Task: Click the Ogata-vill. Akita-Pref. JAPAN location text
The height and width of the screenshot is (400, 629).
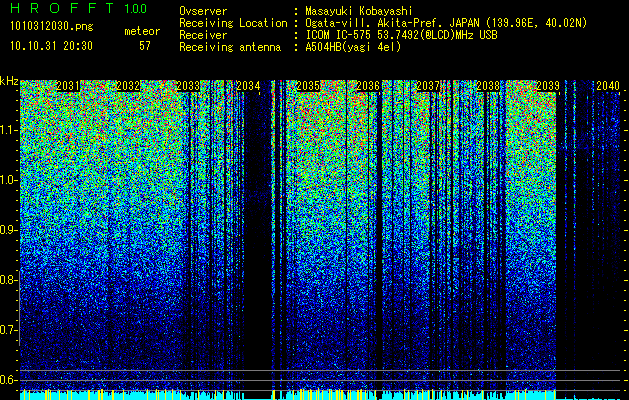Action: pos(446,23)
